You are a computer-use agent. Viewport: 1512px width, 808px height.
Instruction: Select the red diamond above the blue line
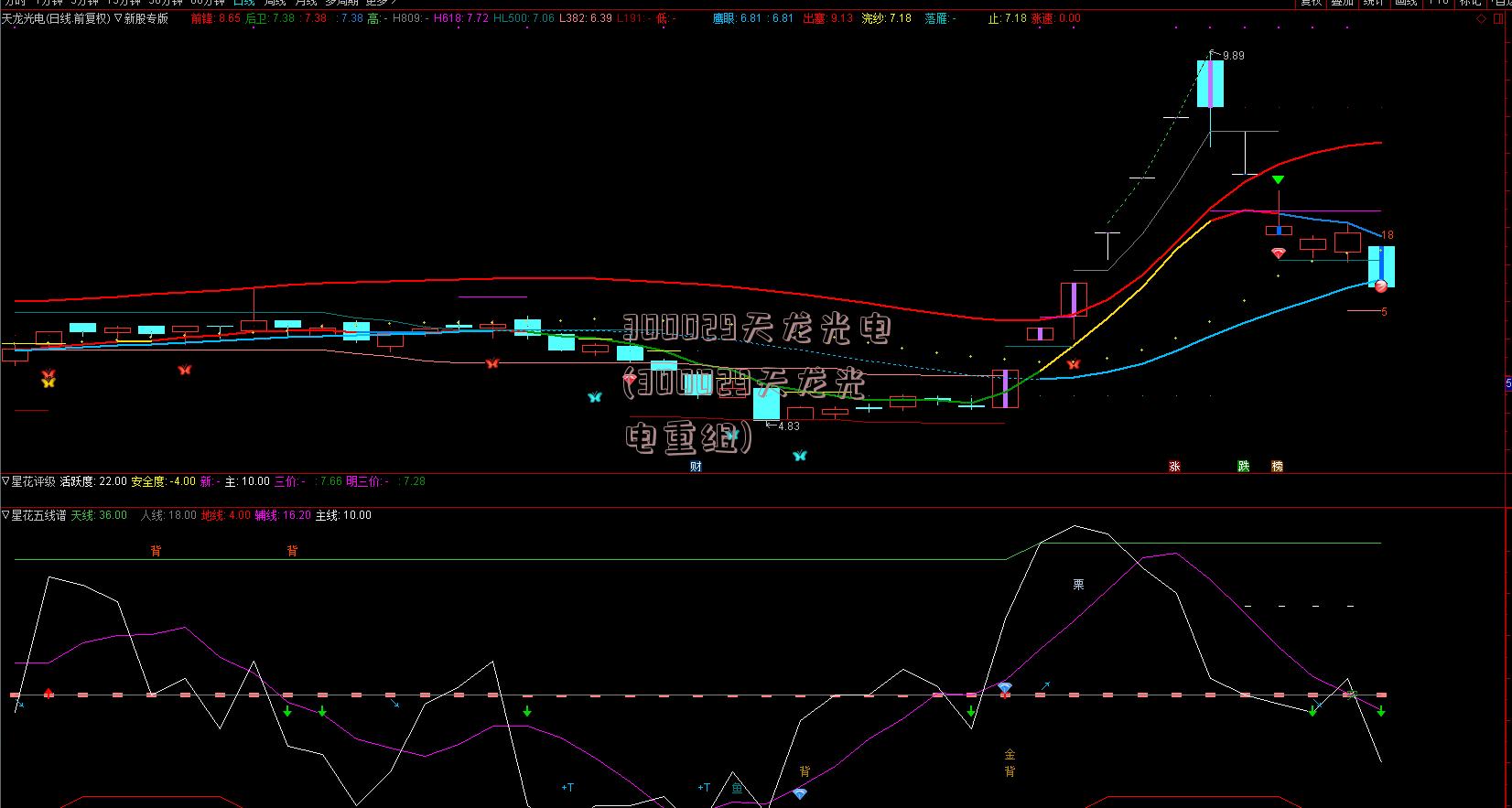[1279, 253]
